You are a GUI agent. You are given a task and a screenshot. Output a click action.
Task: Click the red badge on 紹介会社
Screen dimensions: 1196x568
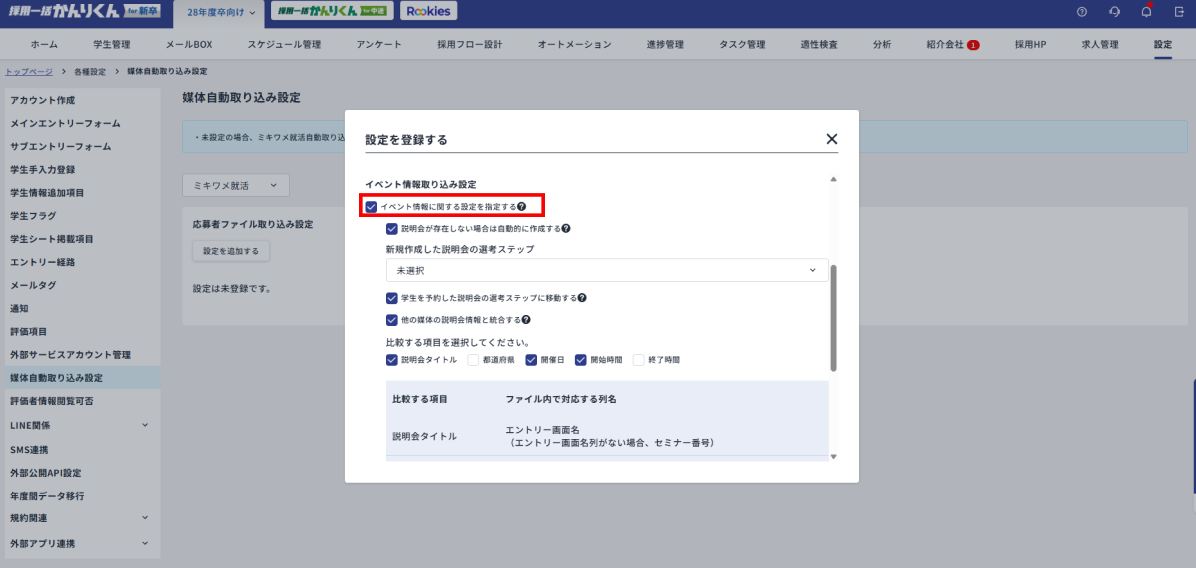coord(973,45)
